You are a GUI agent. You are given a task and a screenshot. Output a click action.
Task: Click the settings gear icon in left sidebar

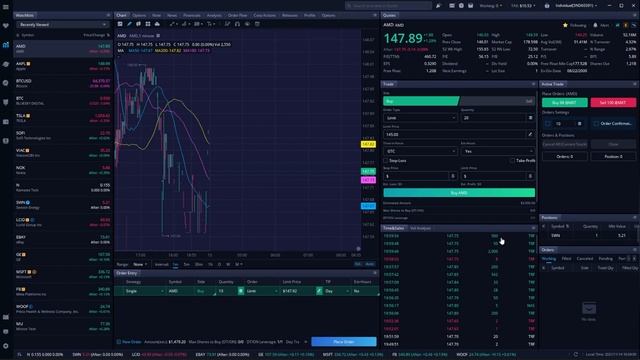coord(5,346)
